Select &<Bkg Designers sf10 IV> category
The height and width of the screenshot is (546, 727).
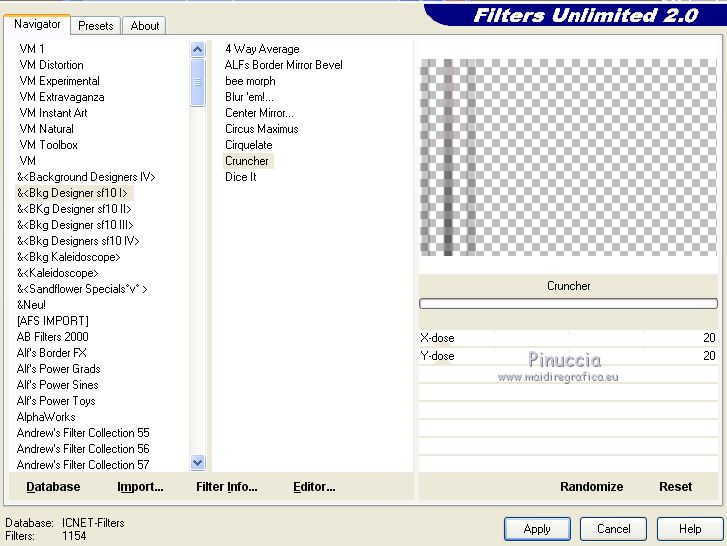(x=78, y=241)
